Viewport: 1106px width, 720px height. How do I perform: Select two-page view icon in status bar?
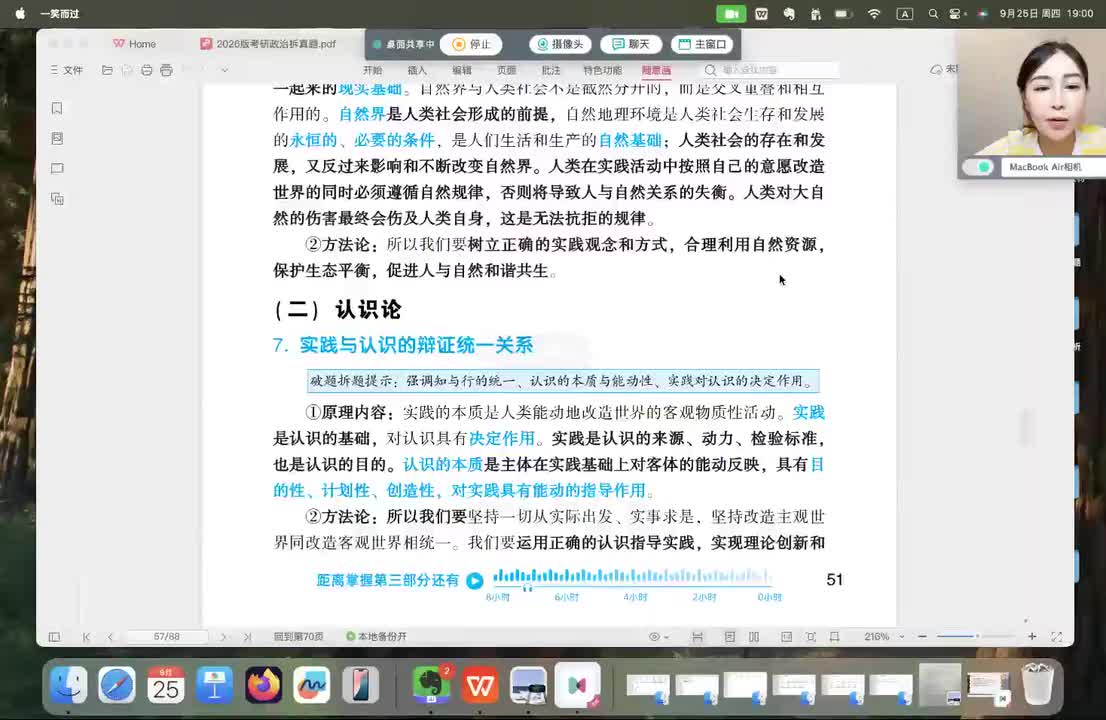754,637
